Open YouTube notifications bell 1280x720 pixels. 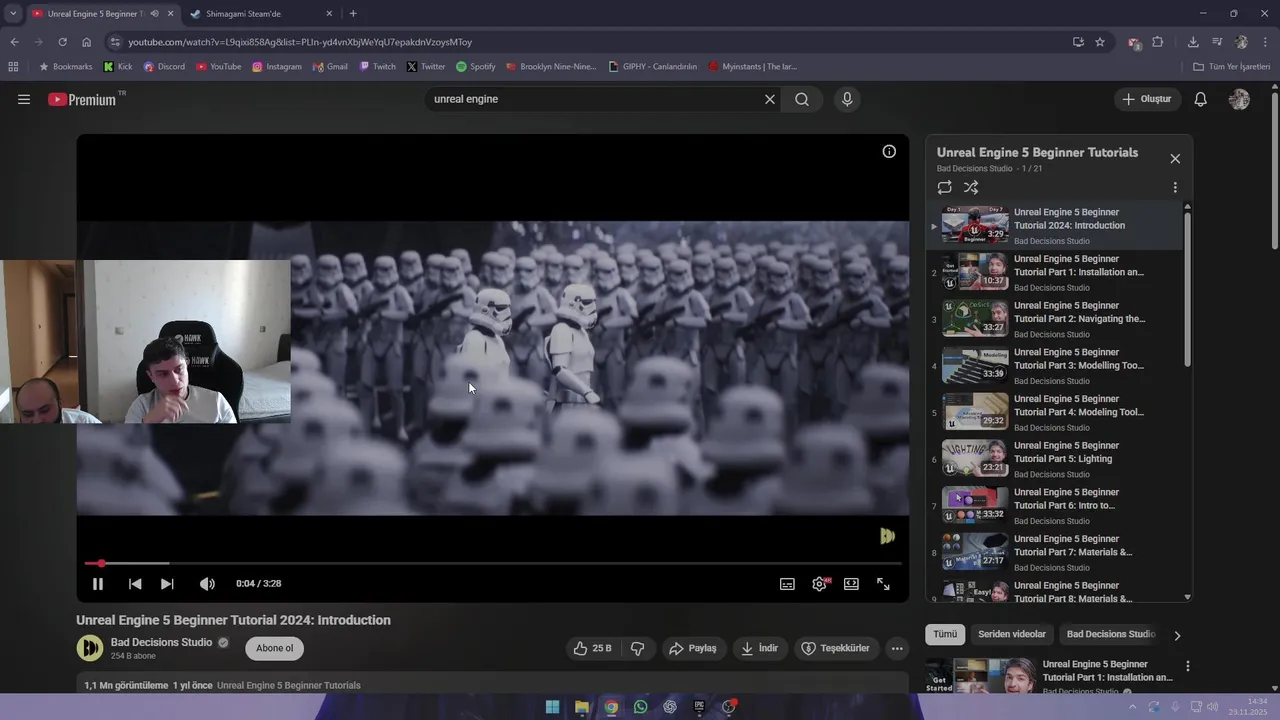pos(1201,99)
